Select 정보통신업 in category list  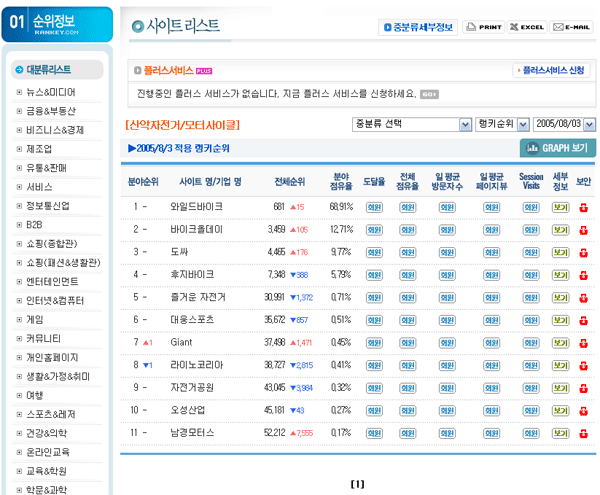48,206
